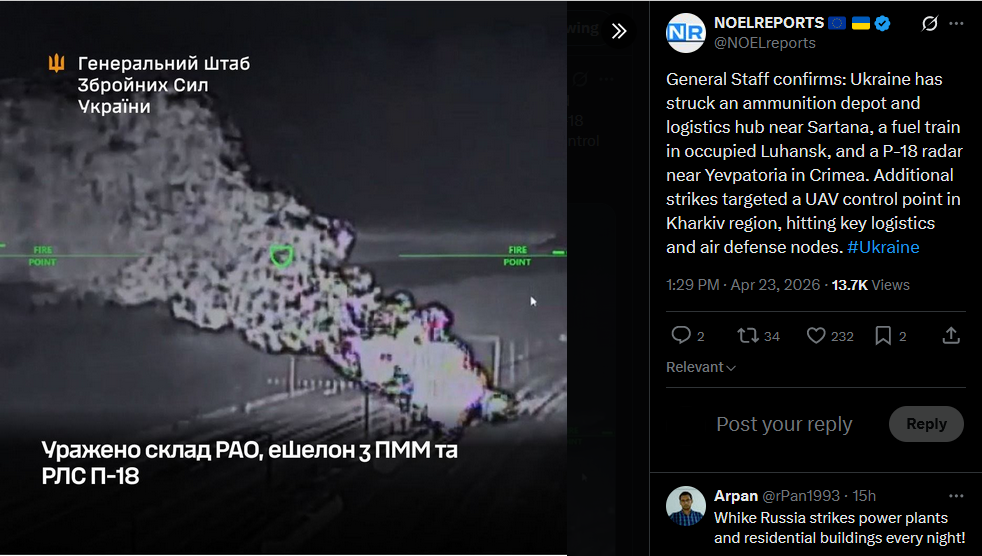Open more options on Arpan's reply
This screenshot has width=982, height=556.
coord(956,496)
